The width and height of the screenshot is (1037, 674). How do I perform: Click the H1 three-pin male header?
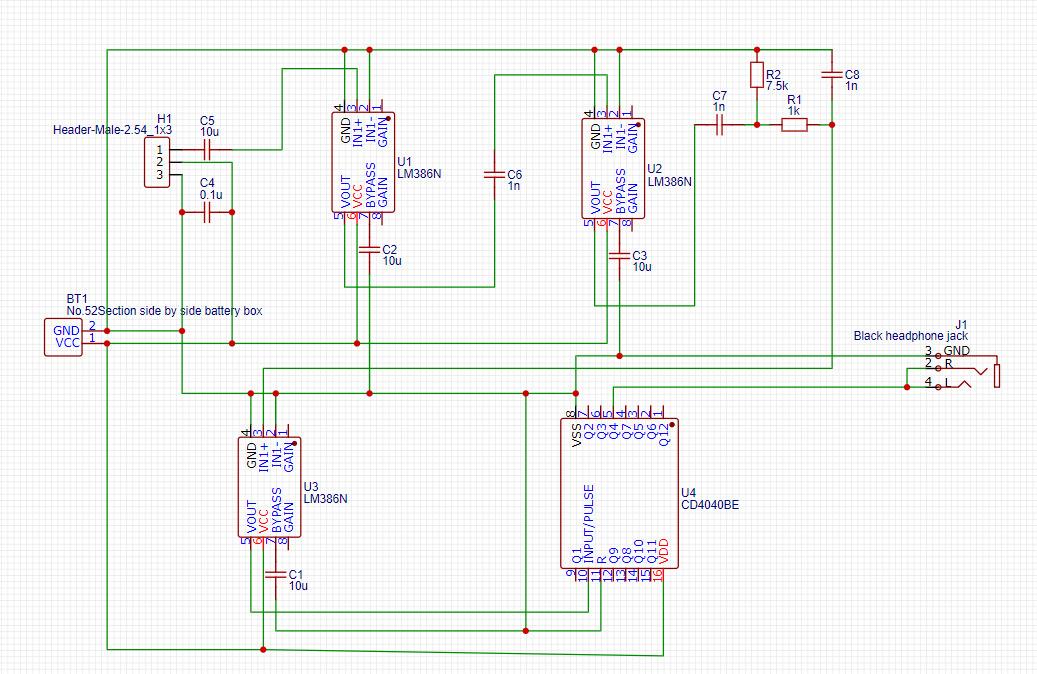(156, 164)
